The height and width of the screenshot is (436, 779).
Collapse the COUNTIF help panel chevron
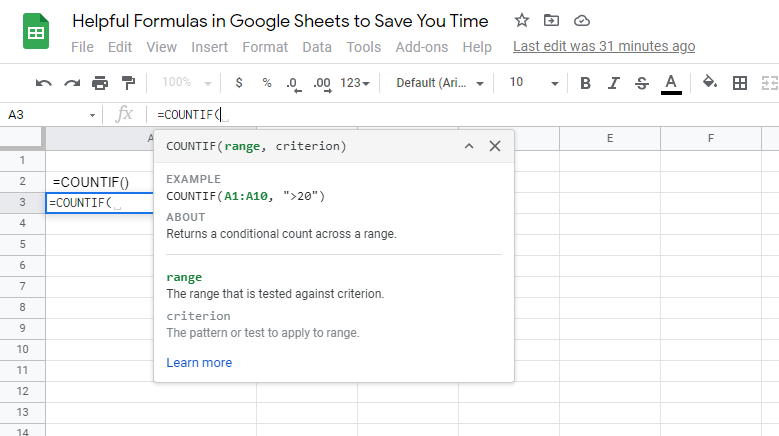pos(469,146)
